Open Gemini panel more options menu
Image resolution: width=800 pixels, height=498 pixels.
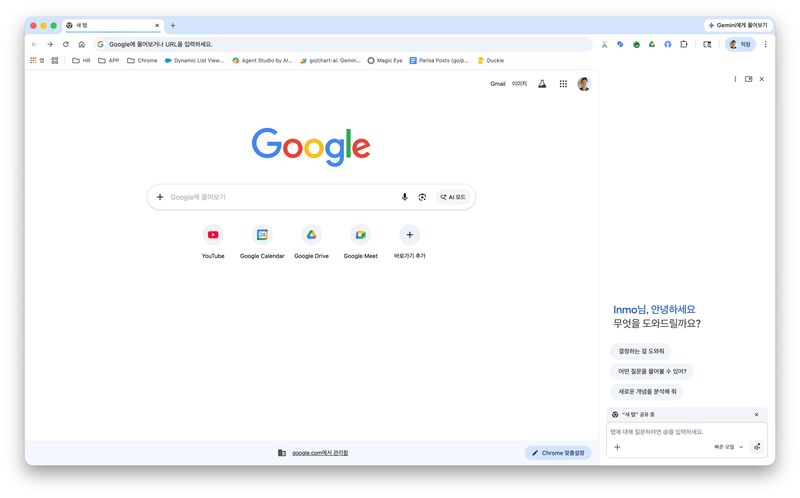(735, 79)
